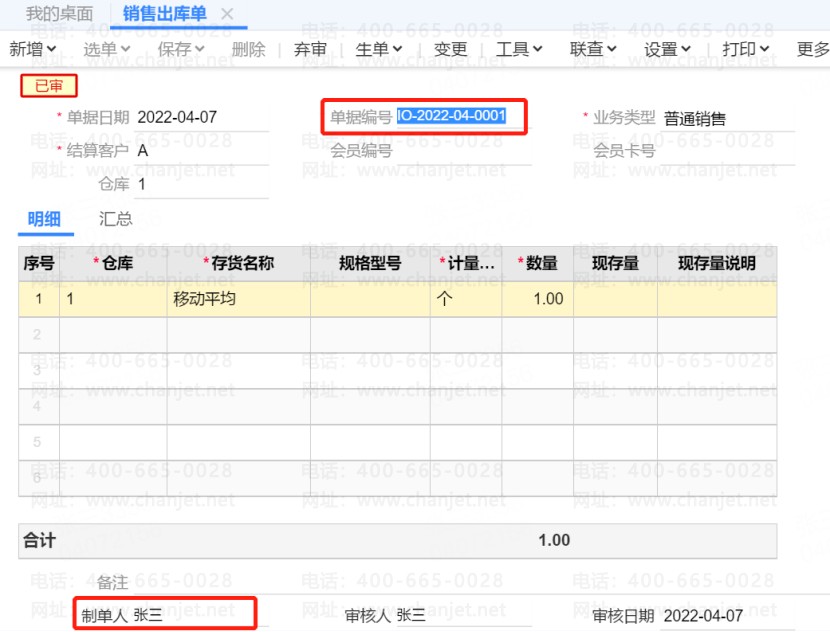The image size is (830, 632).
Task: Expand the 工具 dropdown
Action: point(519,49)
